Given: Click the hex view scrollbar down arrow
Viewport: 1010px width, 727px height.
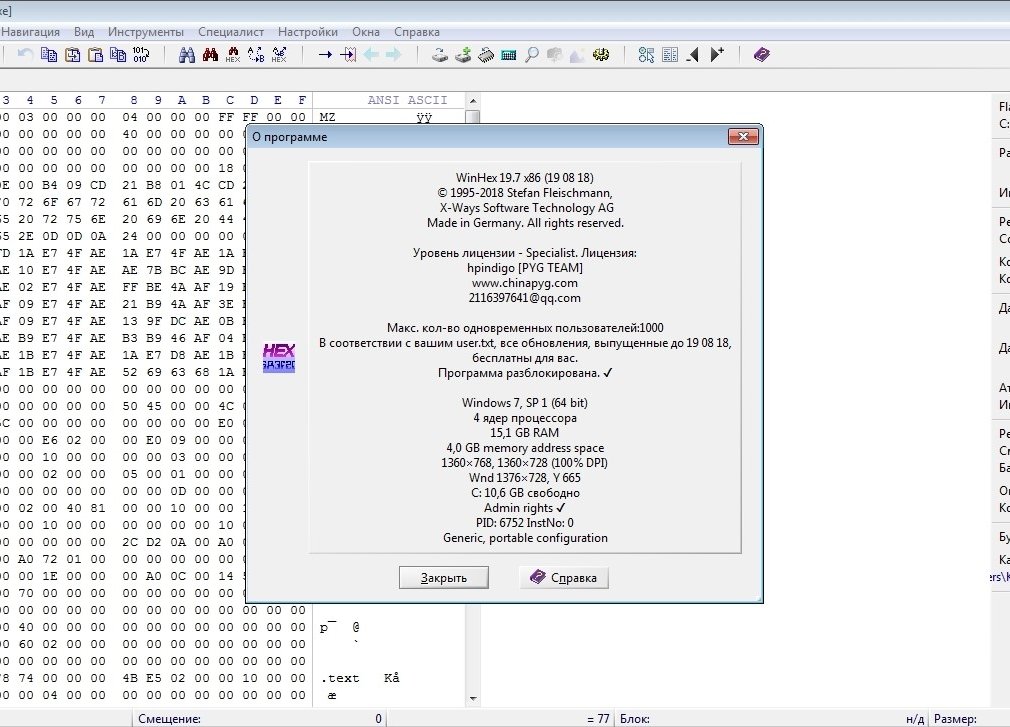Looking at the screenshot, I should click(x=473, y=699).
